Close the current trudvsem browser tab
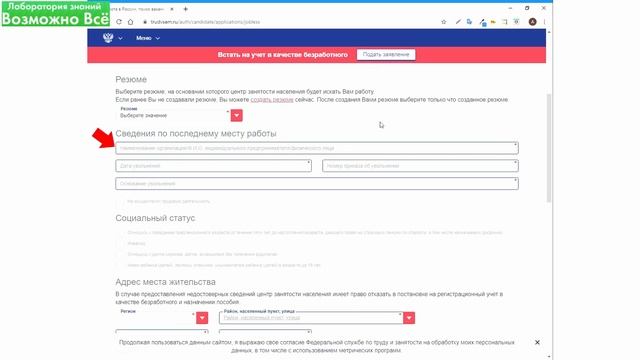 [172, 9]
